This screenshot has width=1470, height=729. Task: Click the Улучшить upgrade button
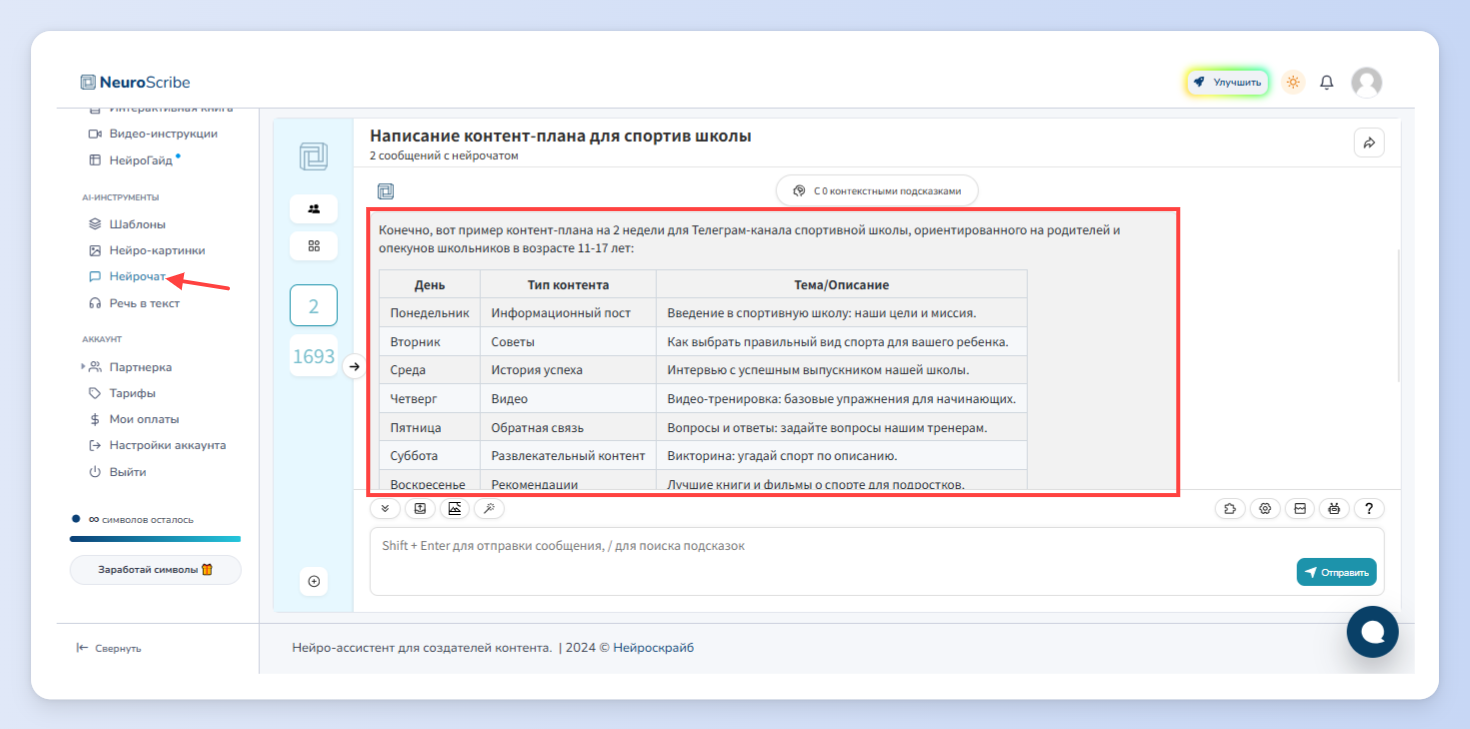(1227, 82)
